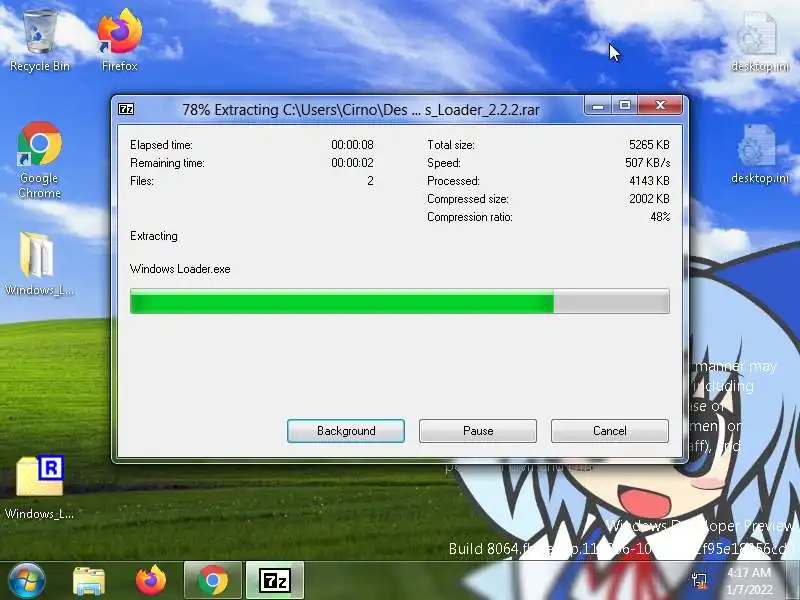800x600 pixels.
Task: Click the compressed size value 2002 KB
Action: (649, 199)
